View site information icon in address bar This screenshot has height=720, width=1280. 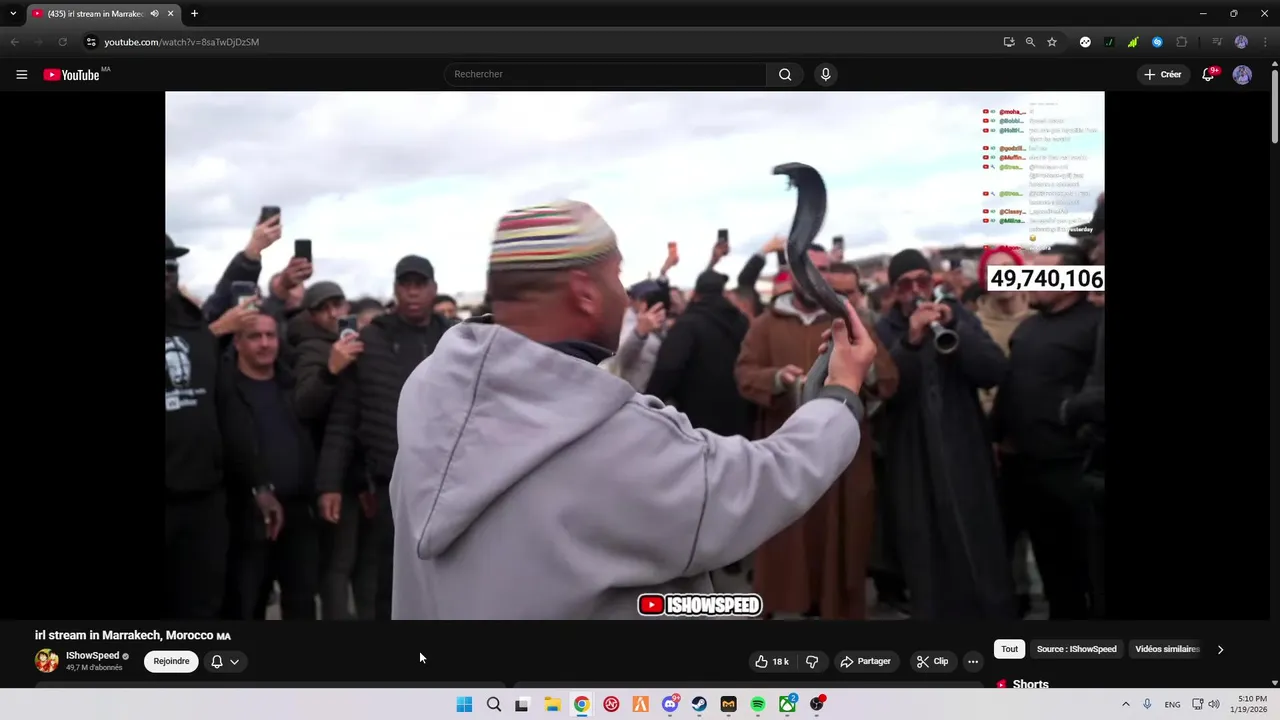pos(91,42)
